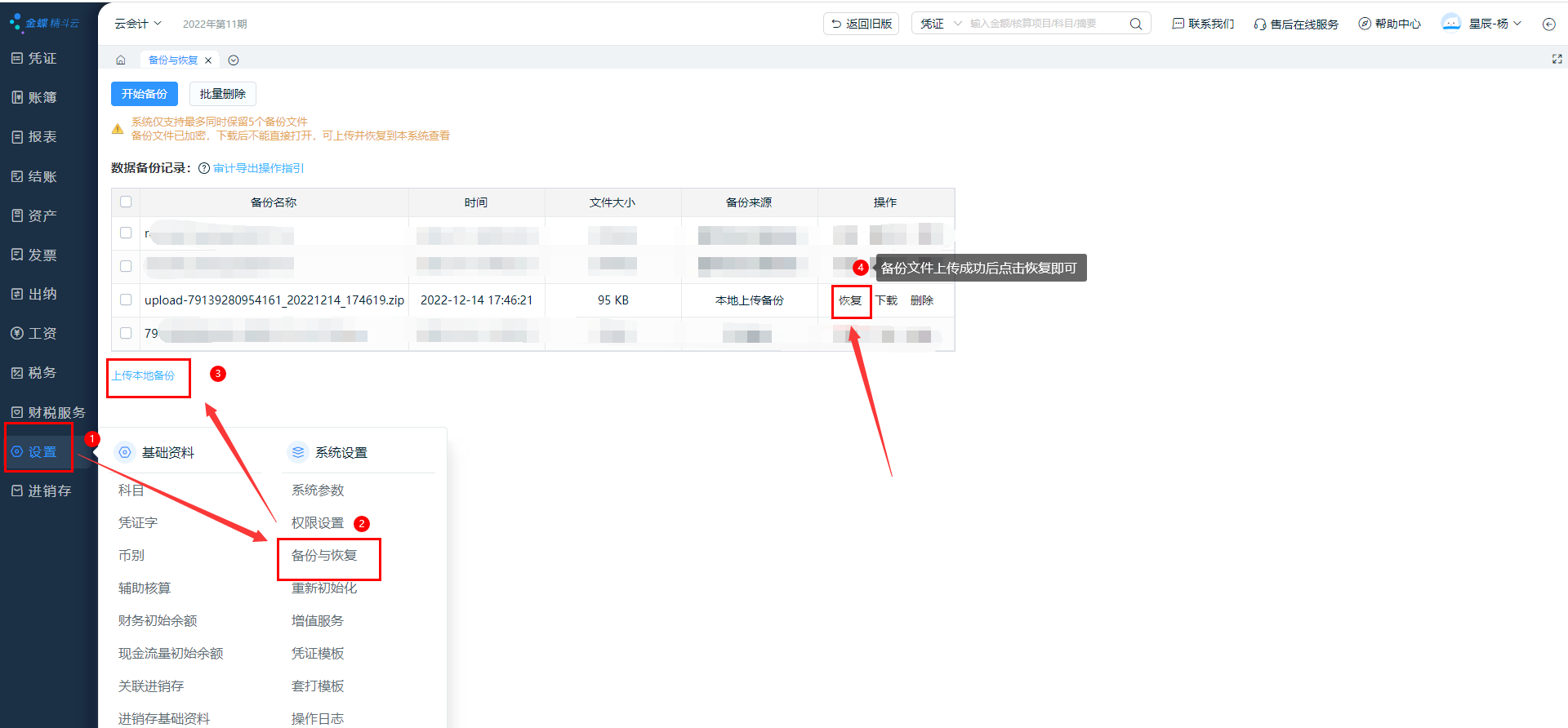
Task: Open the 设置 sidebar module
Action: [x=34, y=452]
